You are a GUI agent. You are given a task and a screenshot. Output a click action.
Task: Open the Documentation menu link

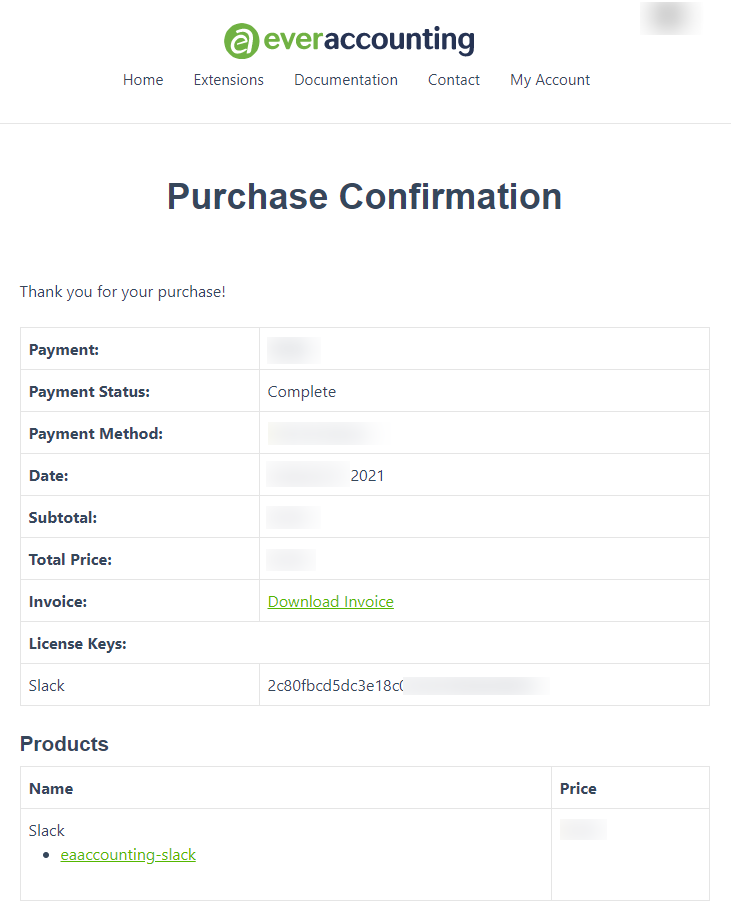click(x=346, y=80)
